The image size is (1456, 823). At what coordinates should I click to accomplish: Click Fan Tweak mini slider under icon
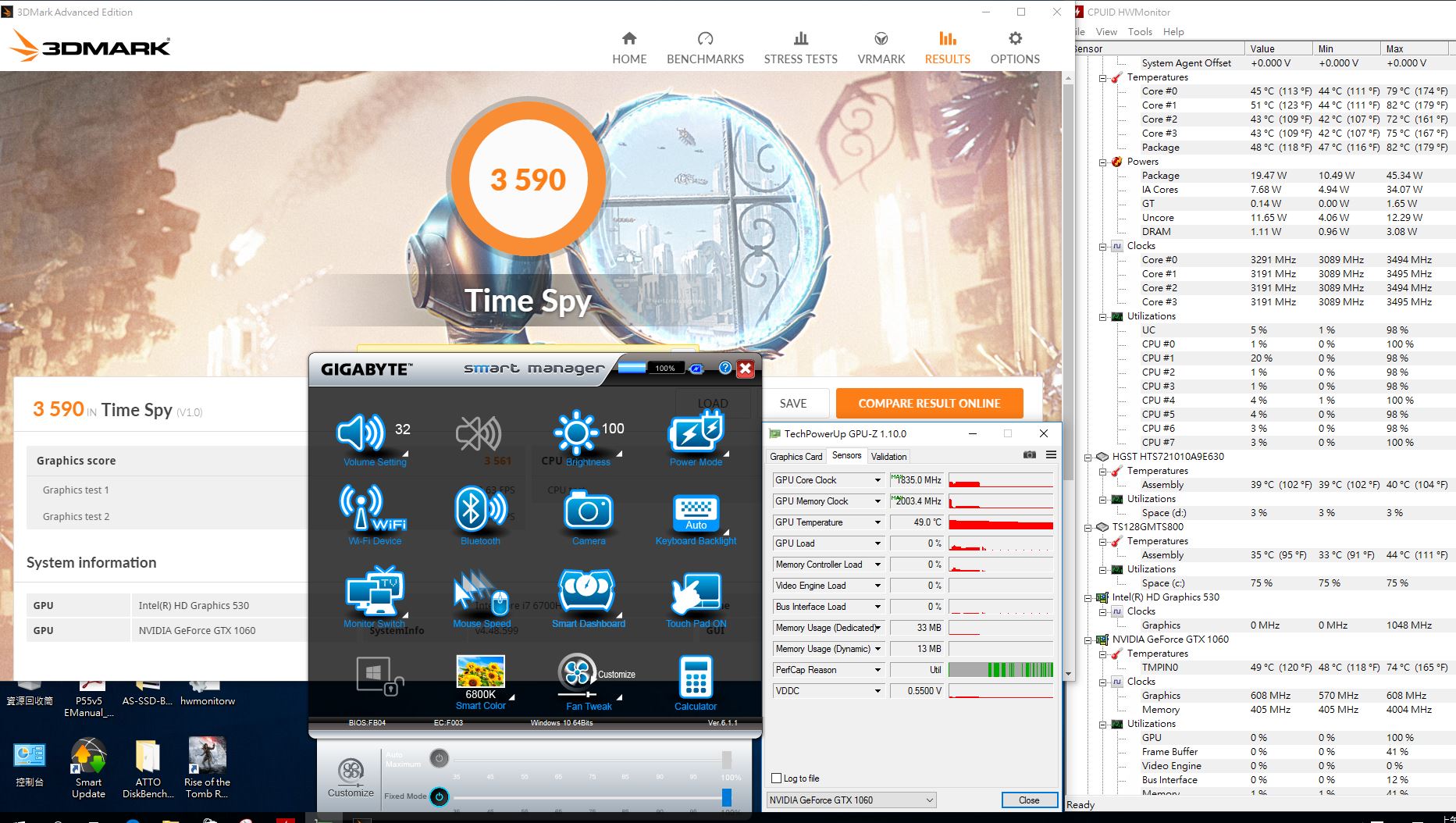[577, 694]
